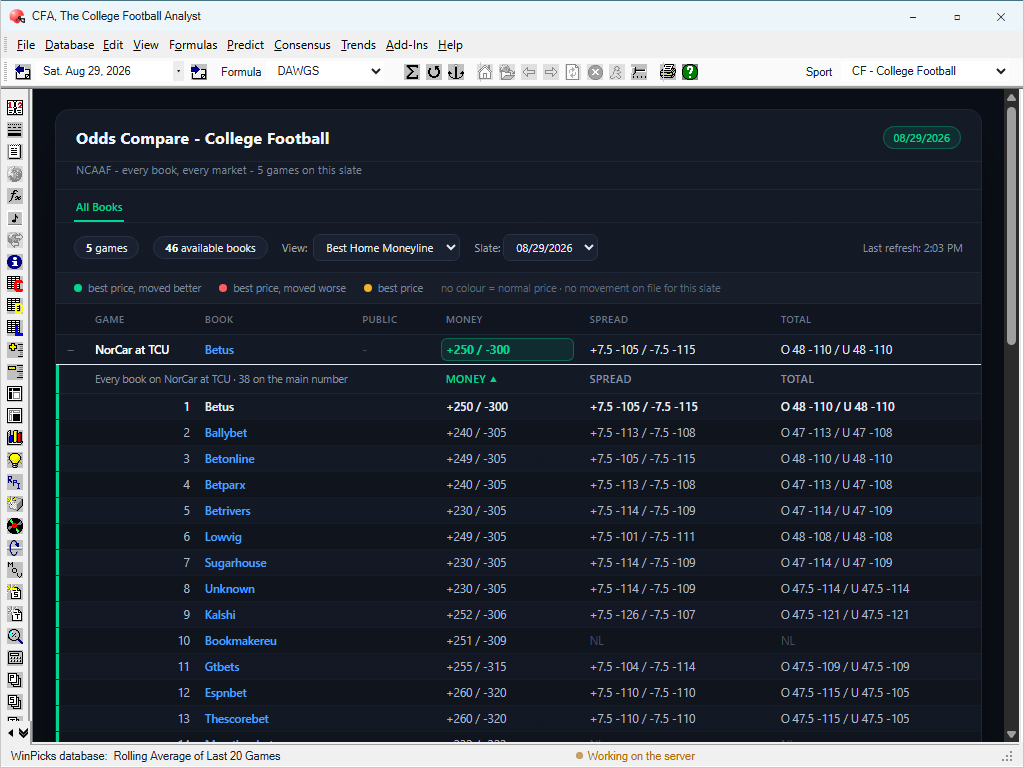Open the date picker dropdown arrow
This screenshot has width=1024, height=768.
(x=178, y=71)
